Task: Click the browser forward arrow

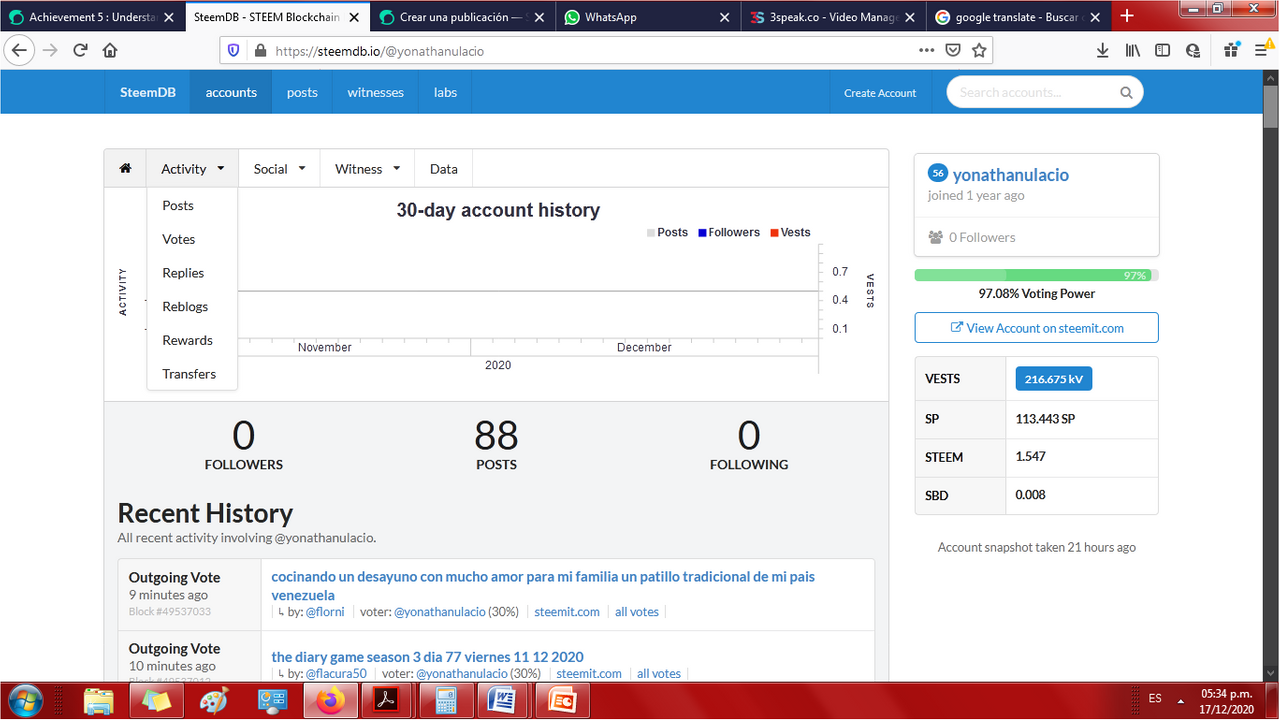Action: [50, 50]
